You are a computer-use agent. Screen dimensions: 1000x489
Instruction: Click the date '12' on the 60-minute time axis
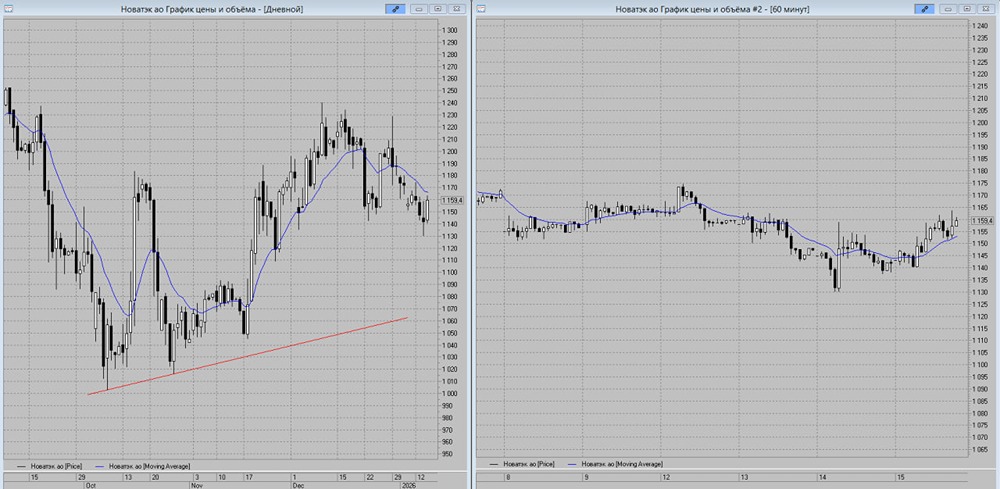pyautogui.click(x=665, y=477)
